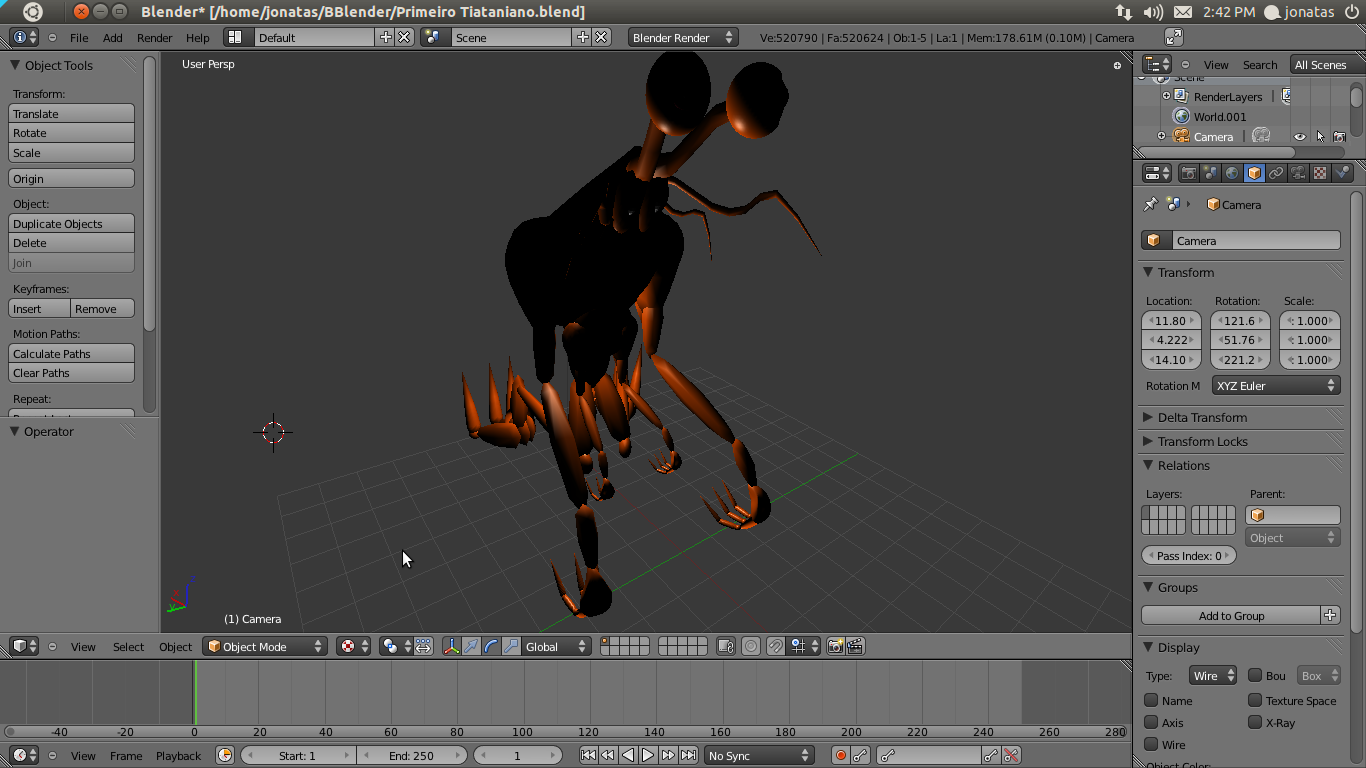This screenshot has height=768, width=1366.
Task: Open the Render properties tab camera icon
Action: coord(1188,173)
